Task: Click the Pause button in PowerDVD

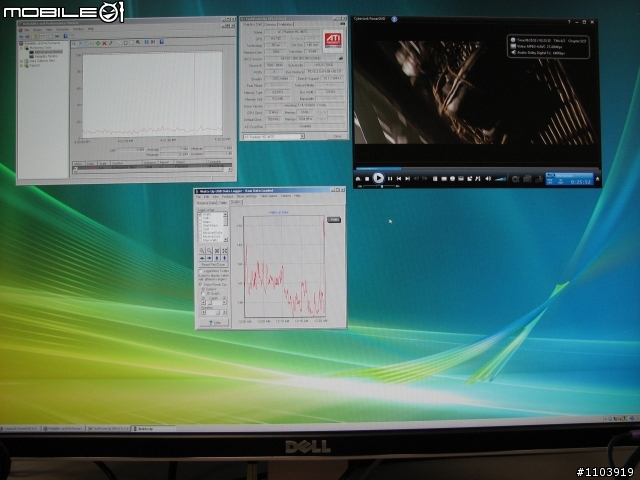Action: (x=390, y=179)
